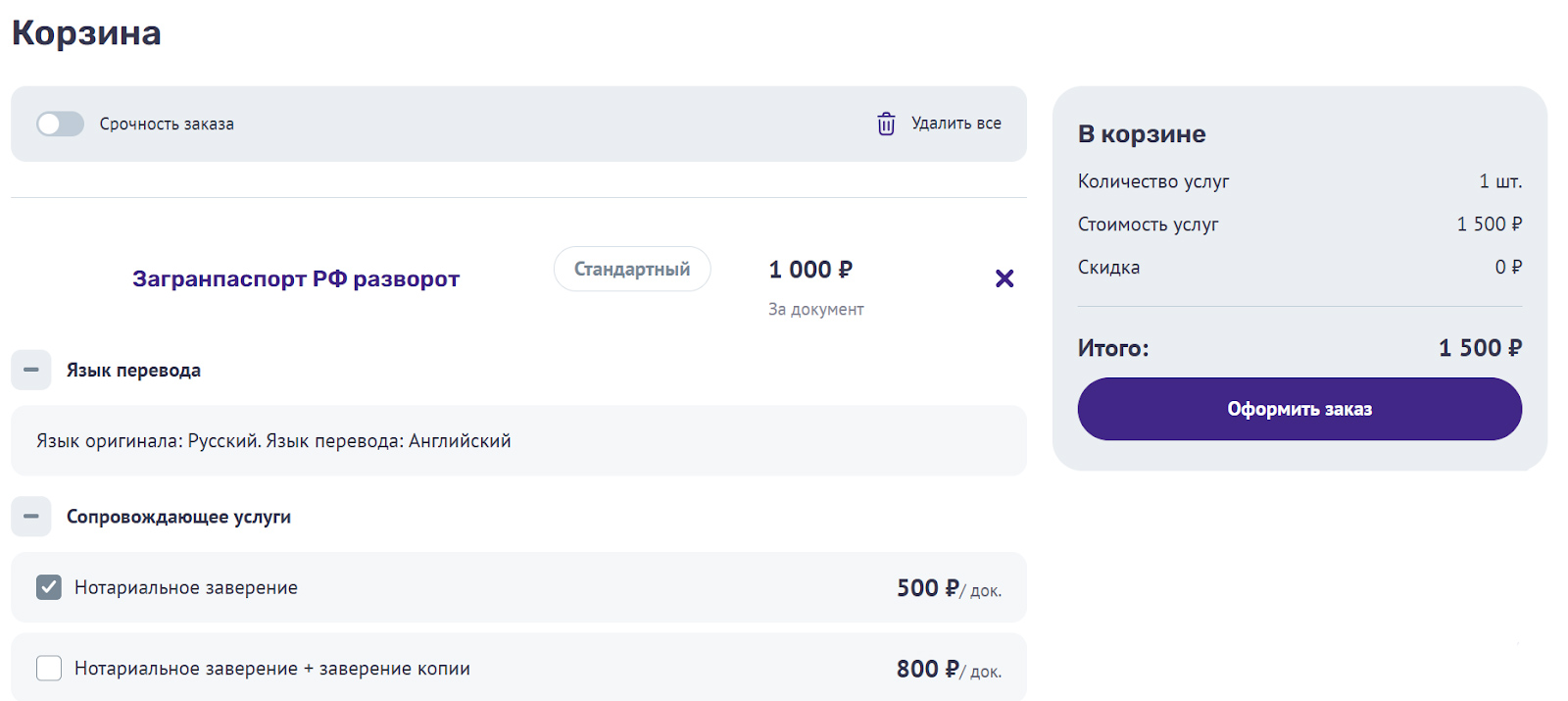
Task: Click the Срочность заказа label
Action: [x=167, y=125]
